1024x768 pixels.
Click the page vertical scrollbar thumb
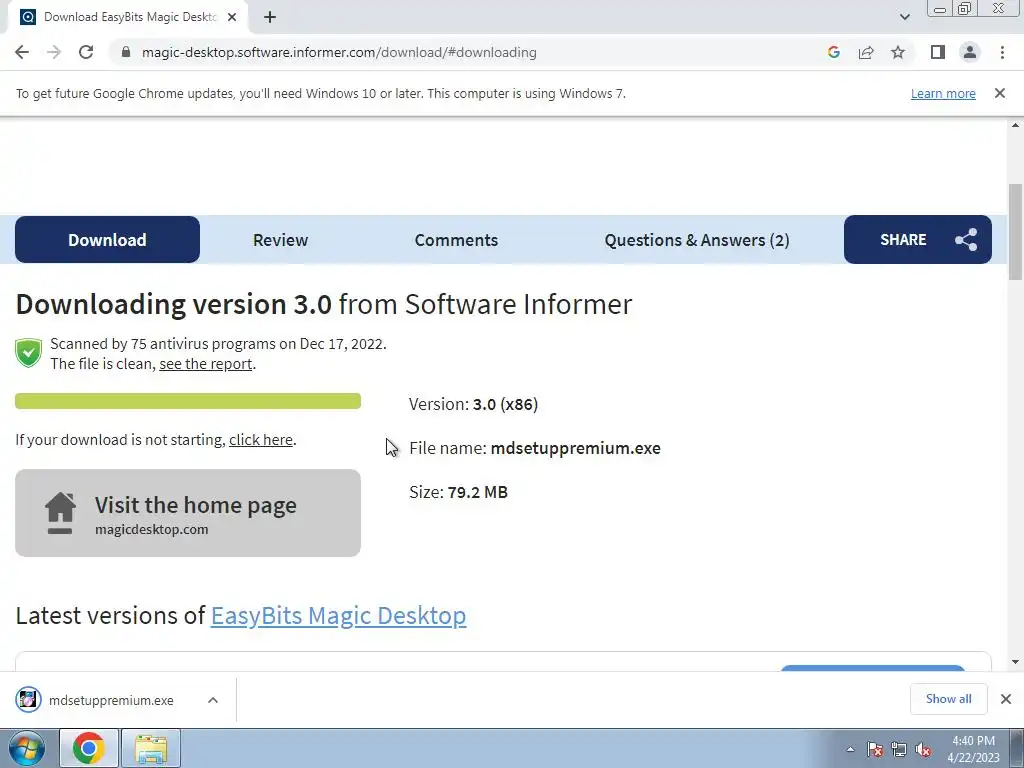pyautogui.click(x=1015, y=232)
